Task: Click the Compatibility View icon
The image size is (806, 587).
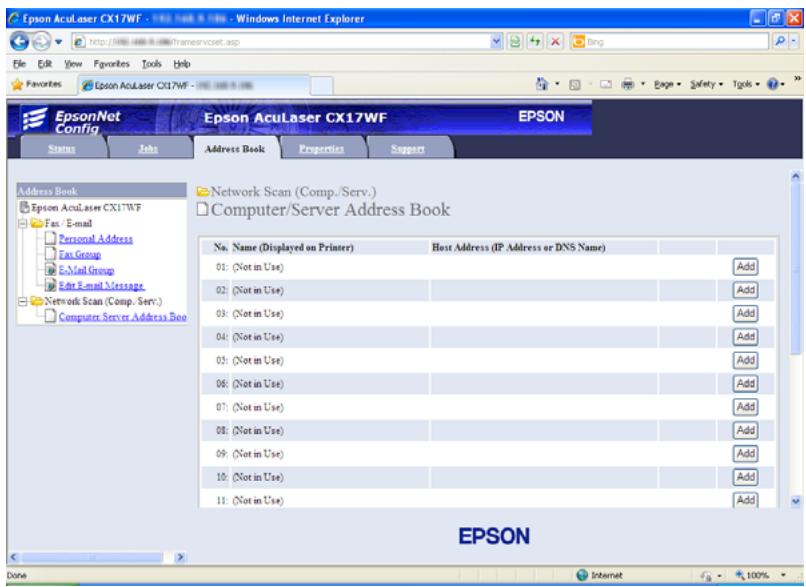Action: click(x=515, y=42)
